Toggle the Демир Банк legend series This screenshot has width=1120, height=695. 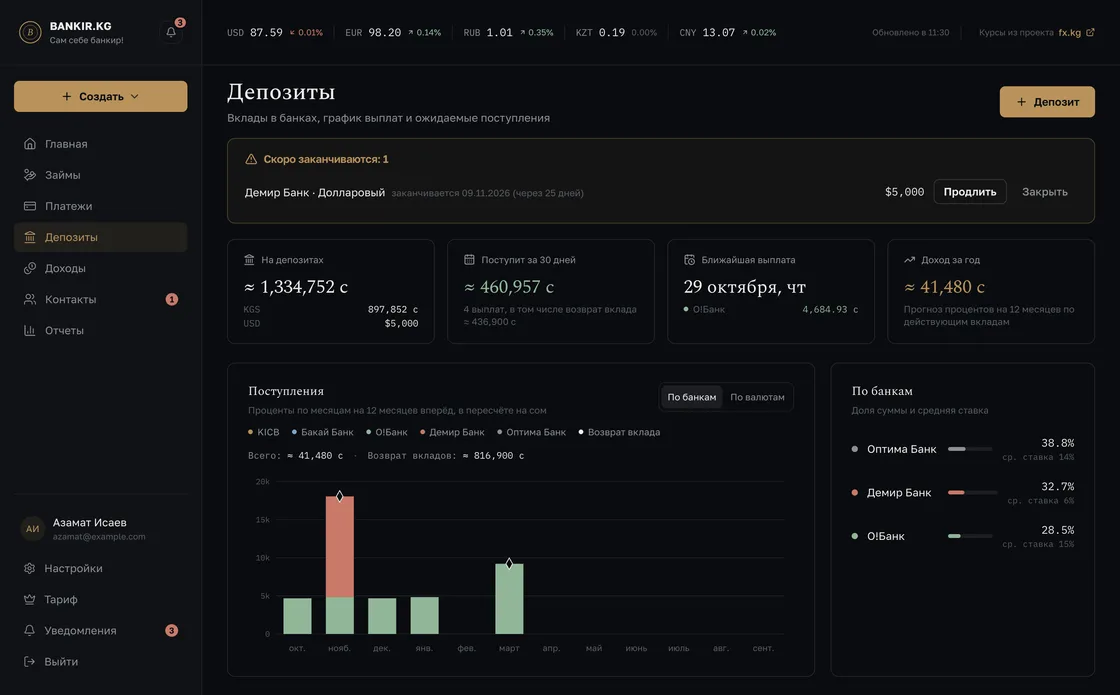[x=452, y=432]
